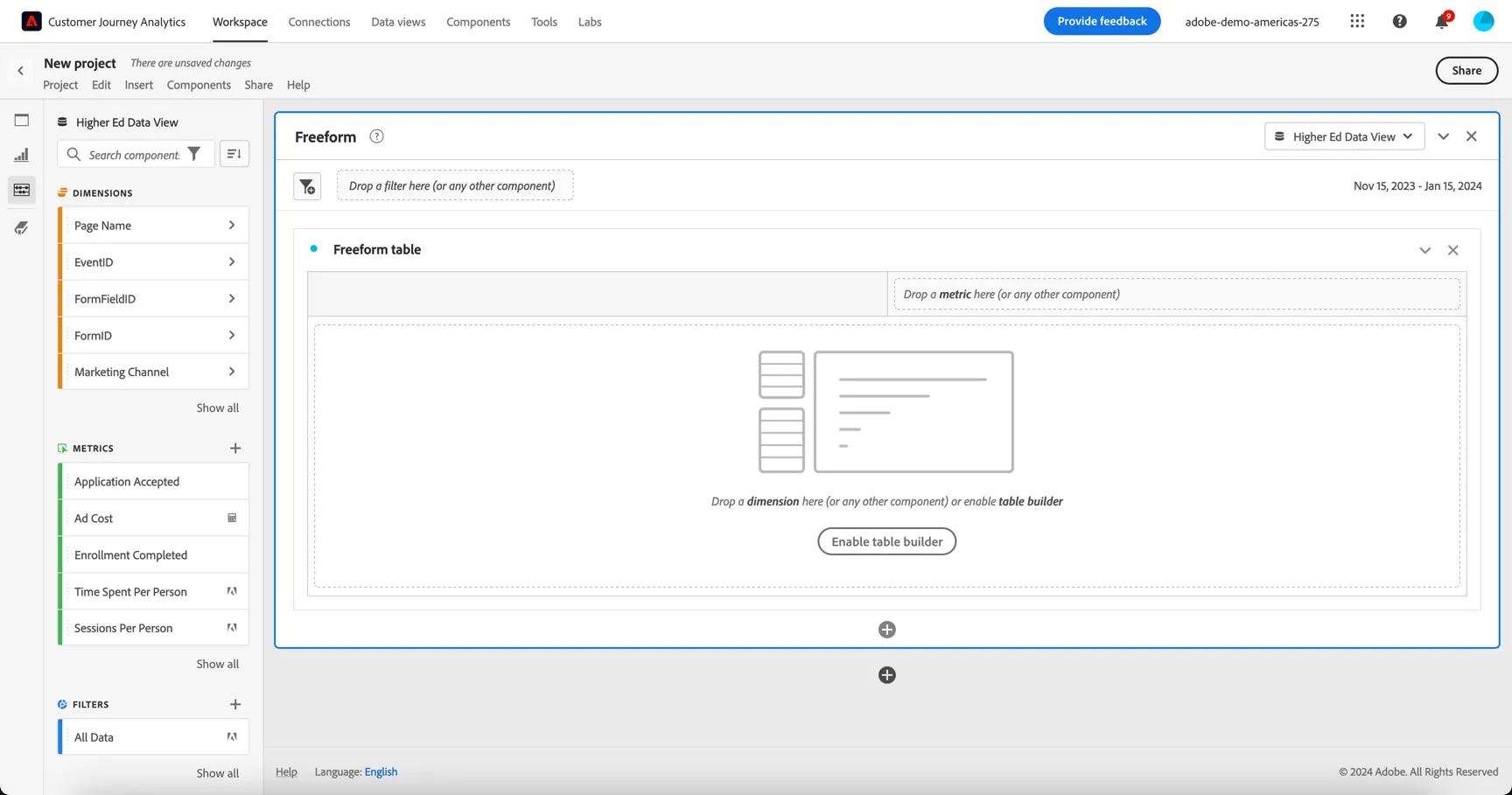Collapse the Freeform table chevron
This screenshot has width=1512, height=795.
pos(1425,250)
